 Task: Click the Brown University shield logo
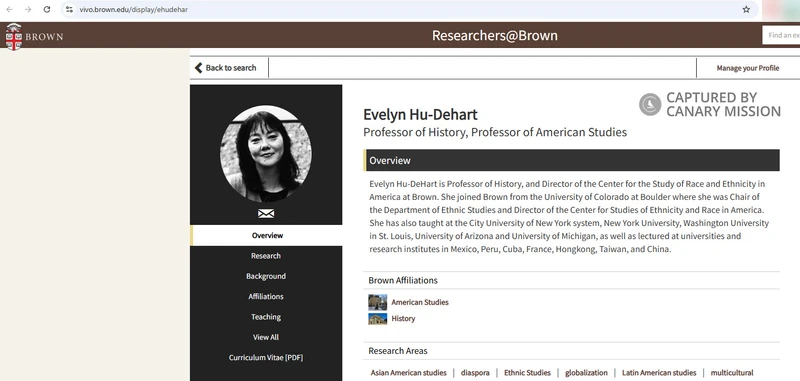click(x=14, y=36)
